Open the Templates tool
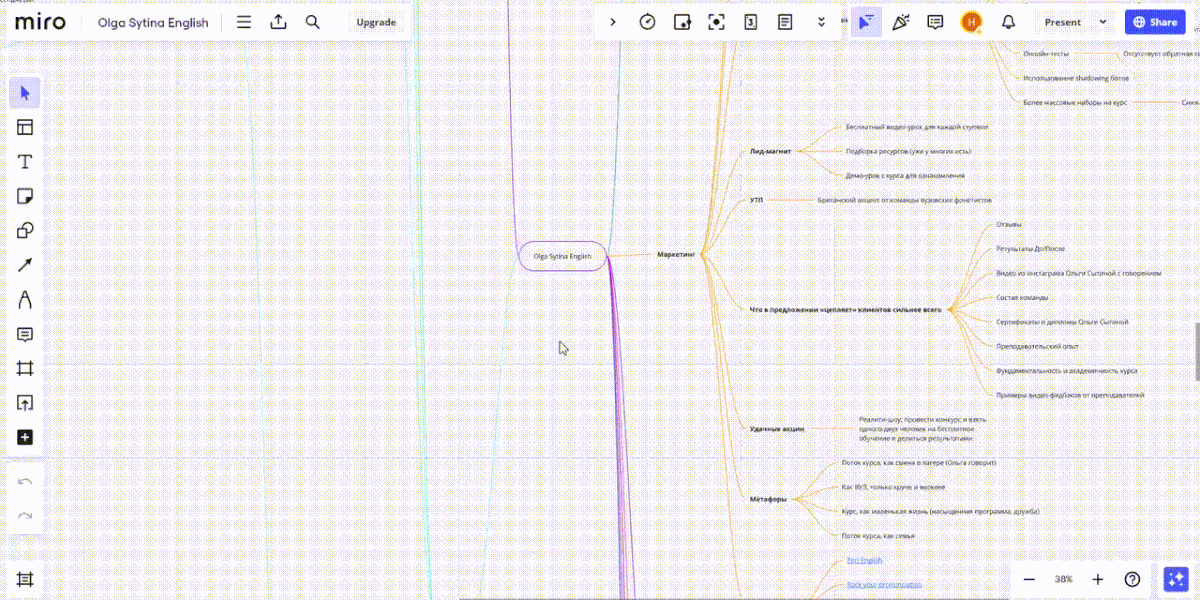Image resolution: width=1200 pixels, height=600 pixels. [x=25, y=127]
